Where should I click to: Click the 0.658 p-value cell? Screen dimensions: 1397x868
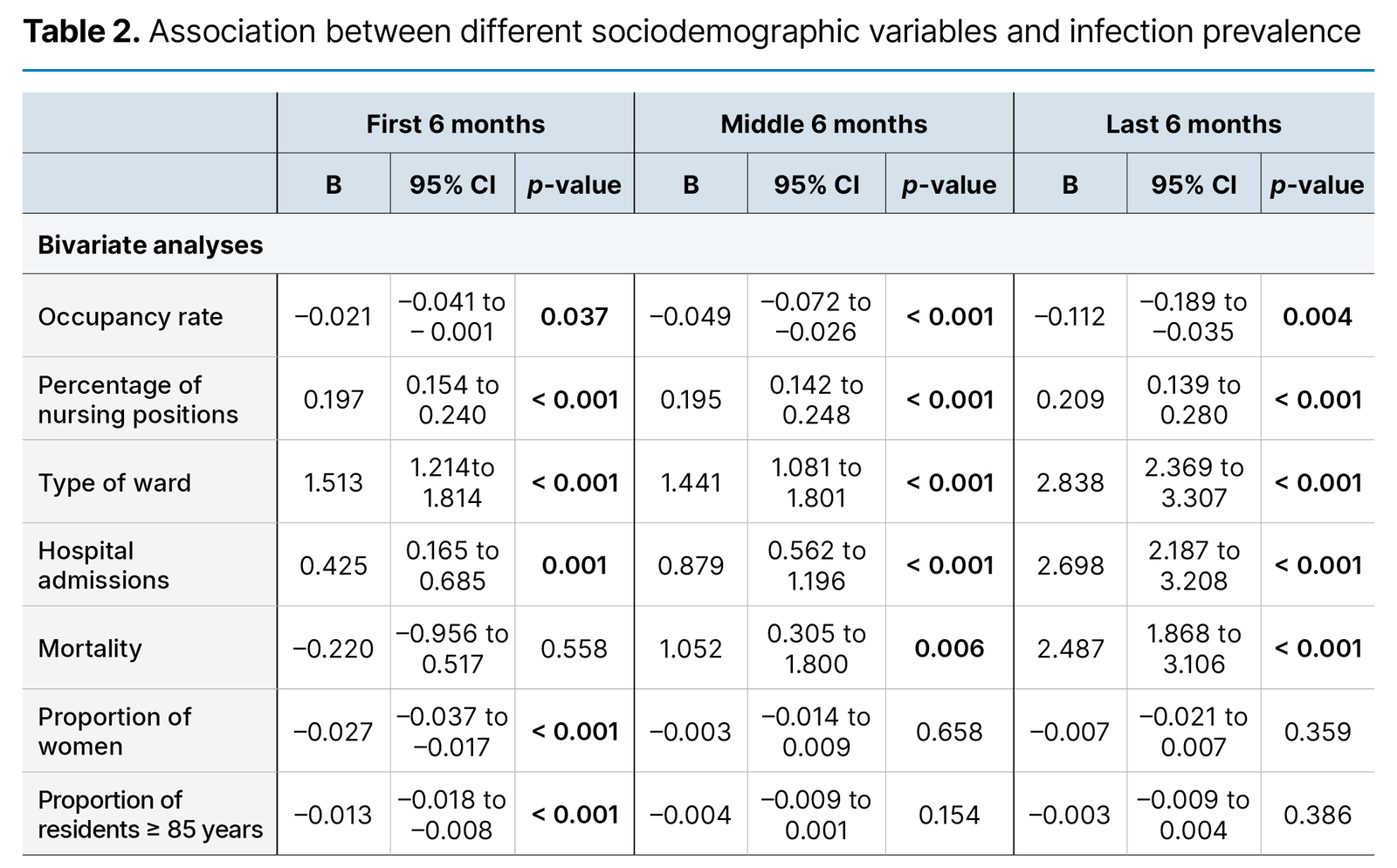949,732
